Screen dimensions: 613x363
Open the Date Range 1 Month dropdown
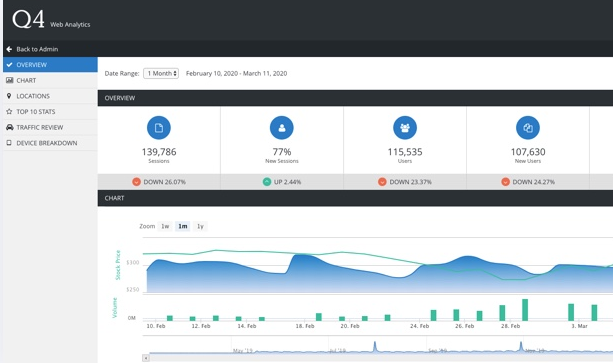click(x=161, y=73)
